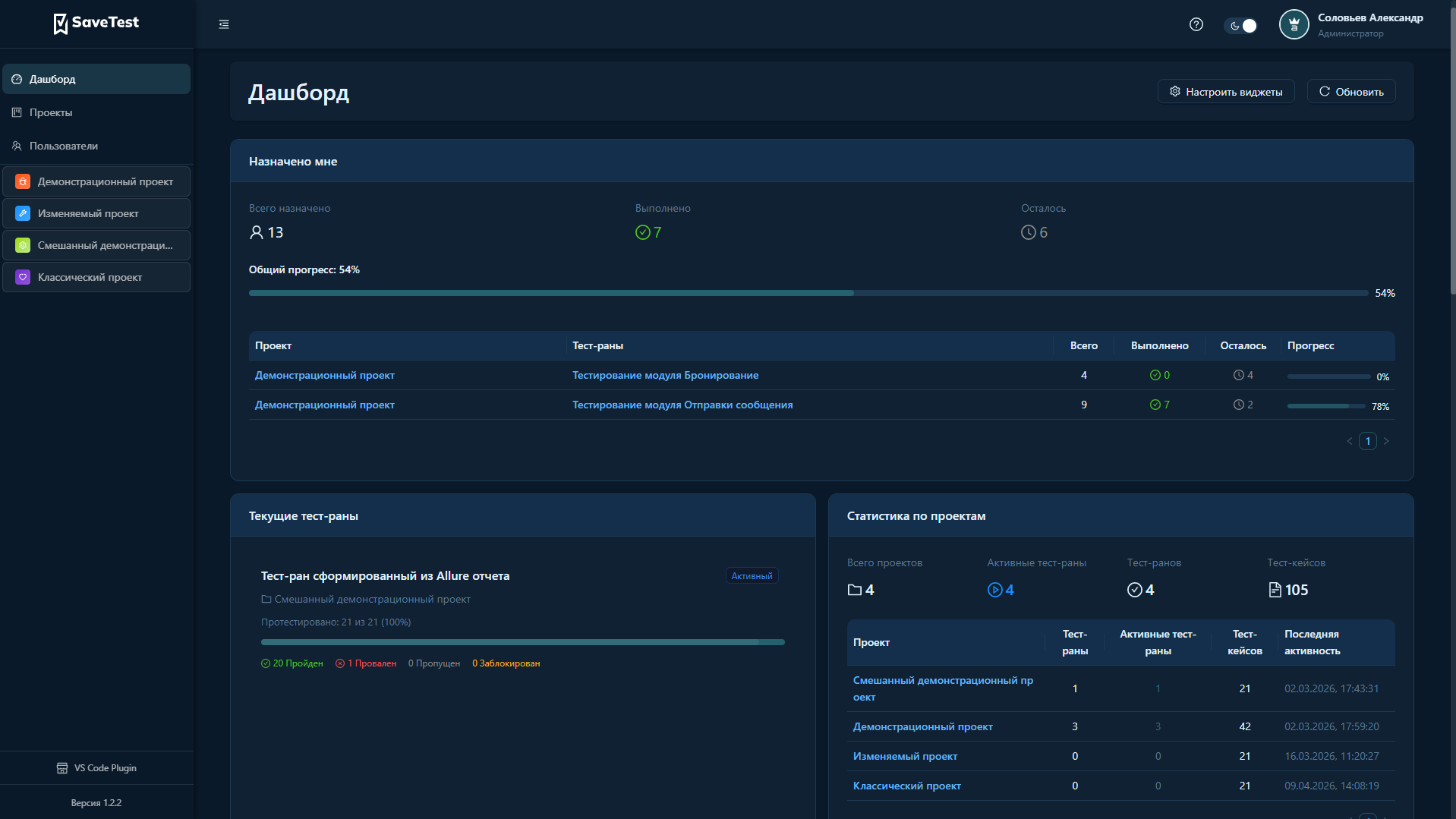This screenshot has height=819, width=1456.
Task: Click the Активный status badge
Action: tap(751, 575)
